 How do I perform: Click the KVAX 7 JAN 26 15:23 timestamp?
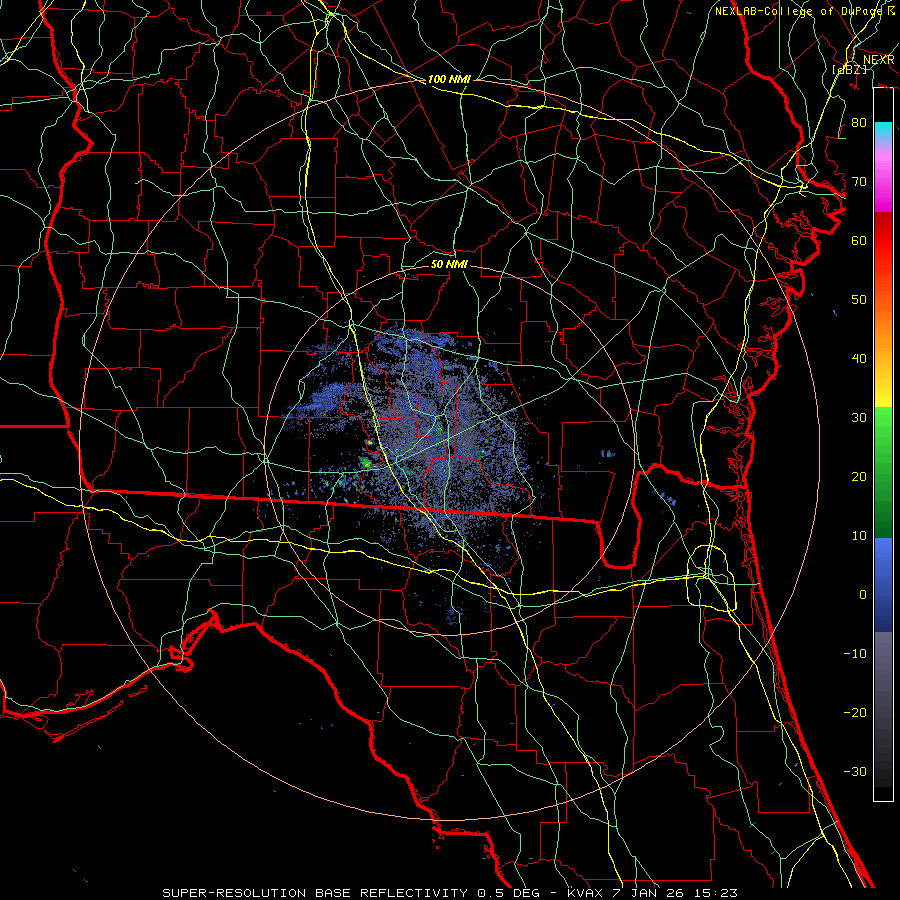click(652, 893)
